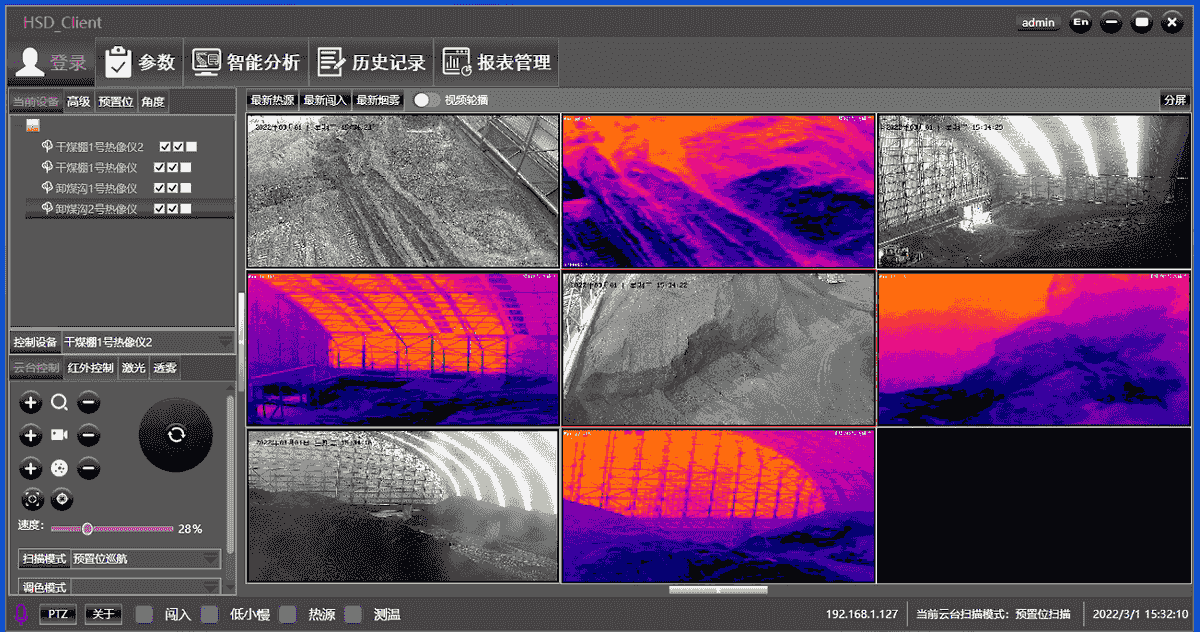
Task: Enable the 闯入 intrusion checkbox
Action: coord(144,614)
